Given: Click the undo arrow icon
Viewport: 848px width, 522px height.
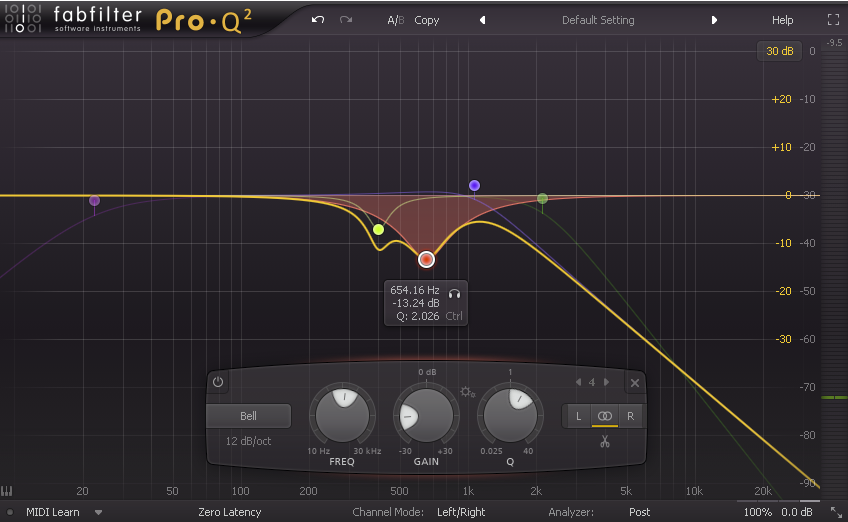Looking at the screenshot, I should [318, 20].
